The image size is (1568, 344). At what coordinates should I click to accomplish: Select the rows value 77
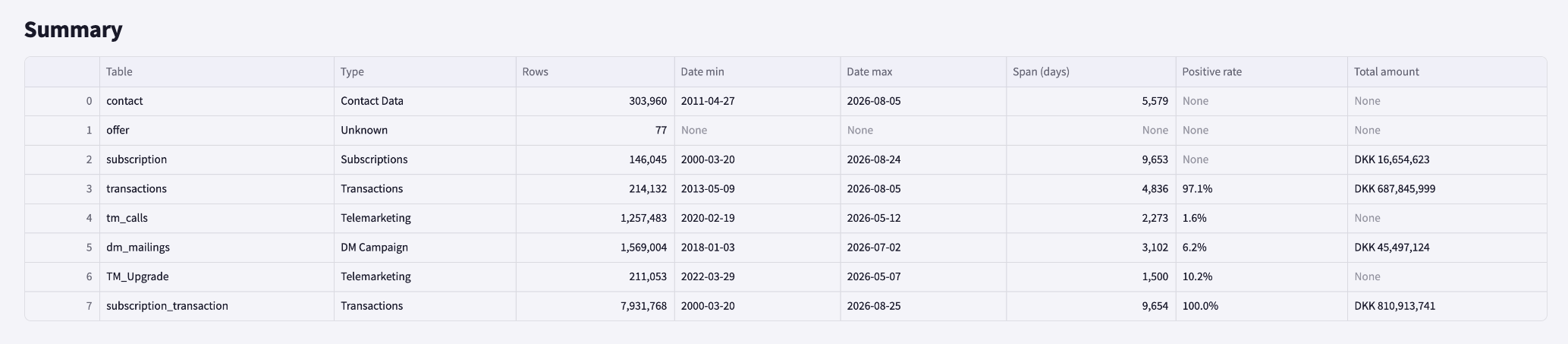(x=595, y=130)
